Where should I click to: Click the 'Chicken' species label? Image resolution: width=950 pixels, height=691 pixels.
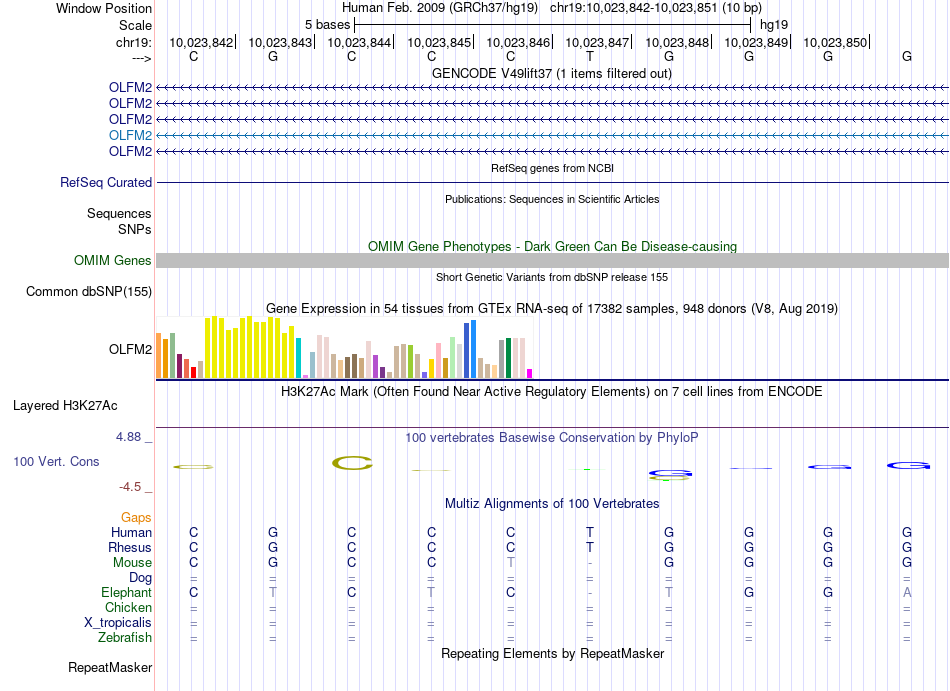point(128,607)
